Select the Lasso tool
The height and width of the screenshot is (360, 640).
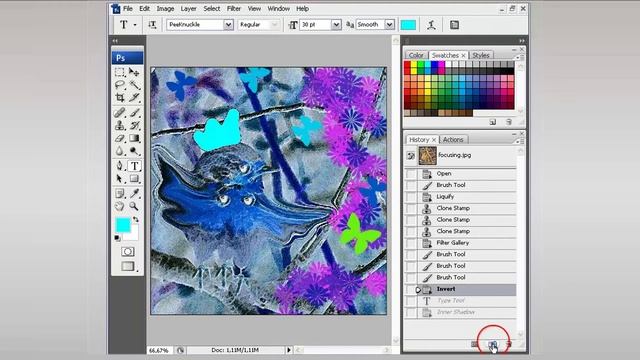pos(120,85)
